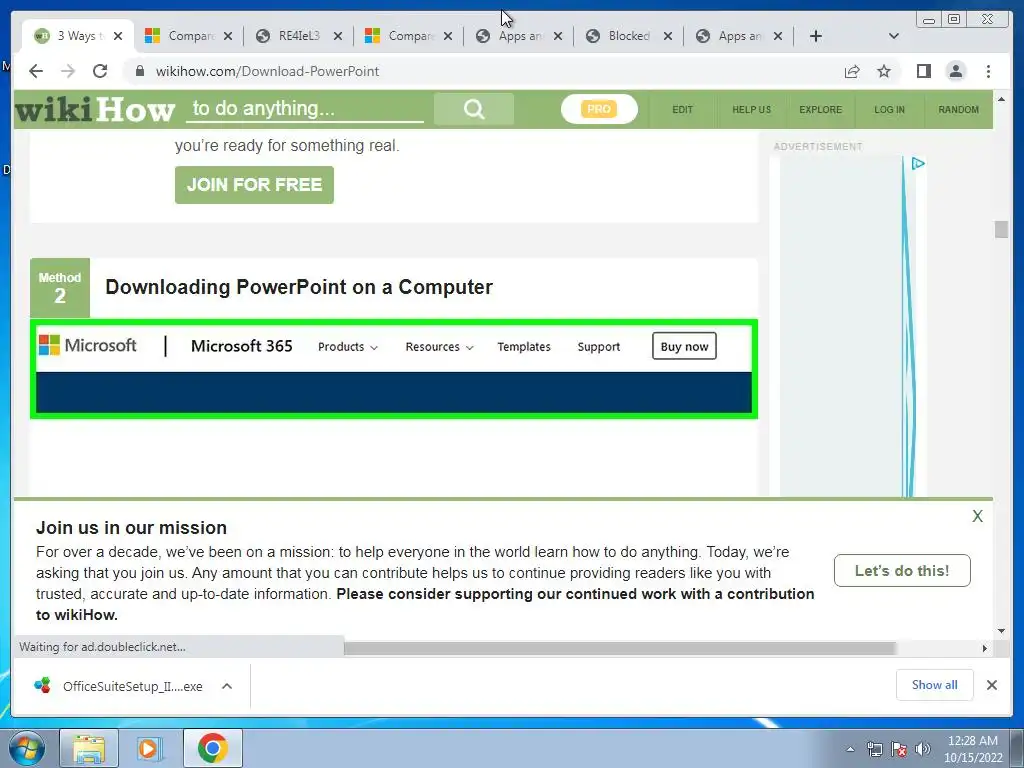Click the horizontal scrollbar thumb
This screenshot has height=768, width=1024.
pos(620,648)
